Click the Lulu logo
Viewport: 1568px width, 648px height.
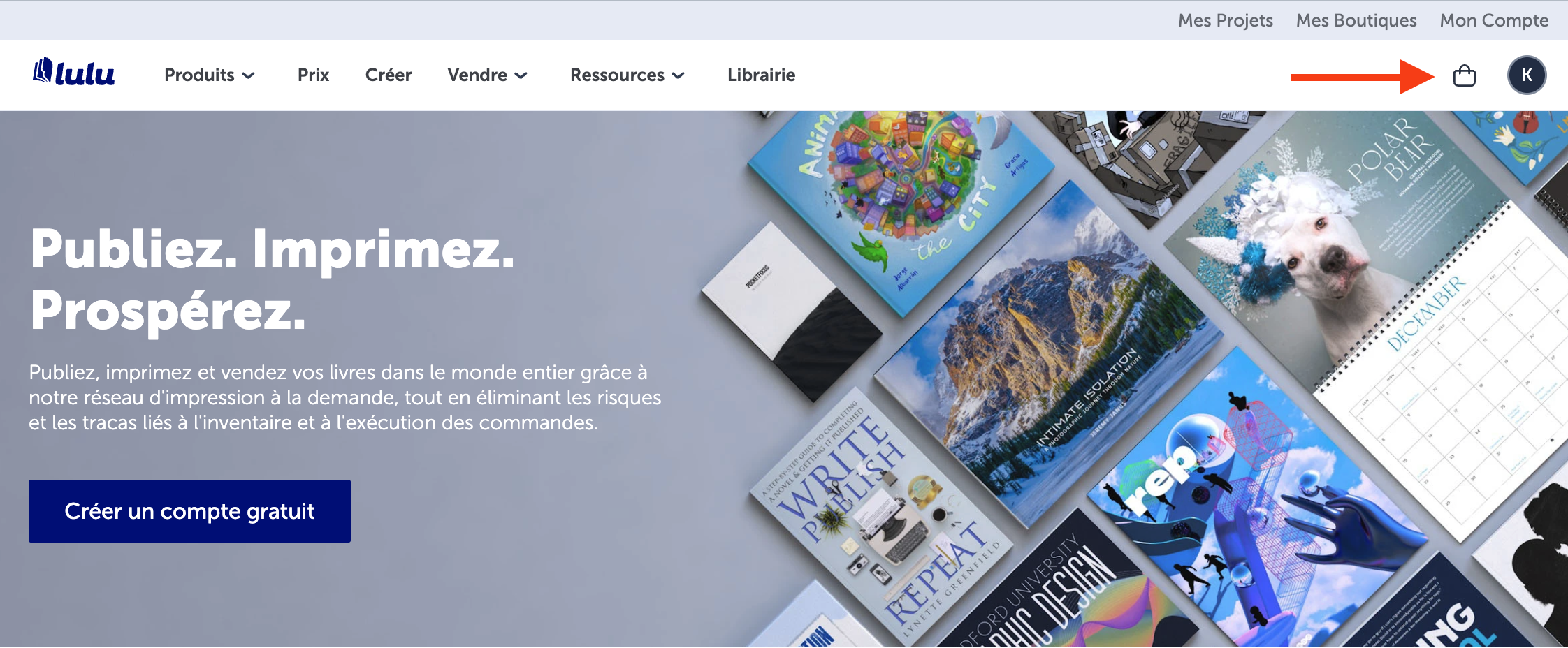click(74, 73)
